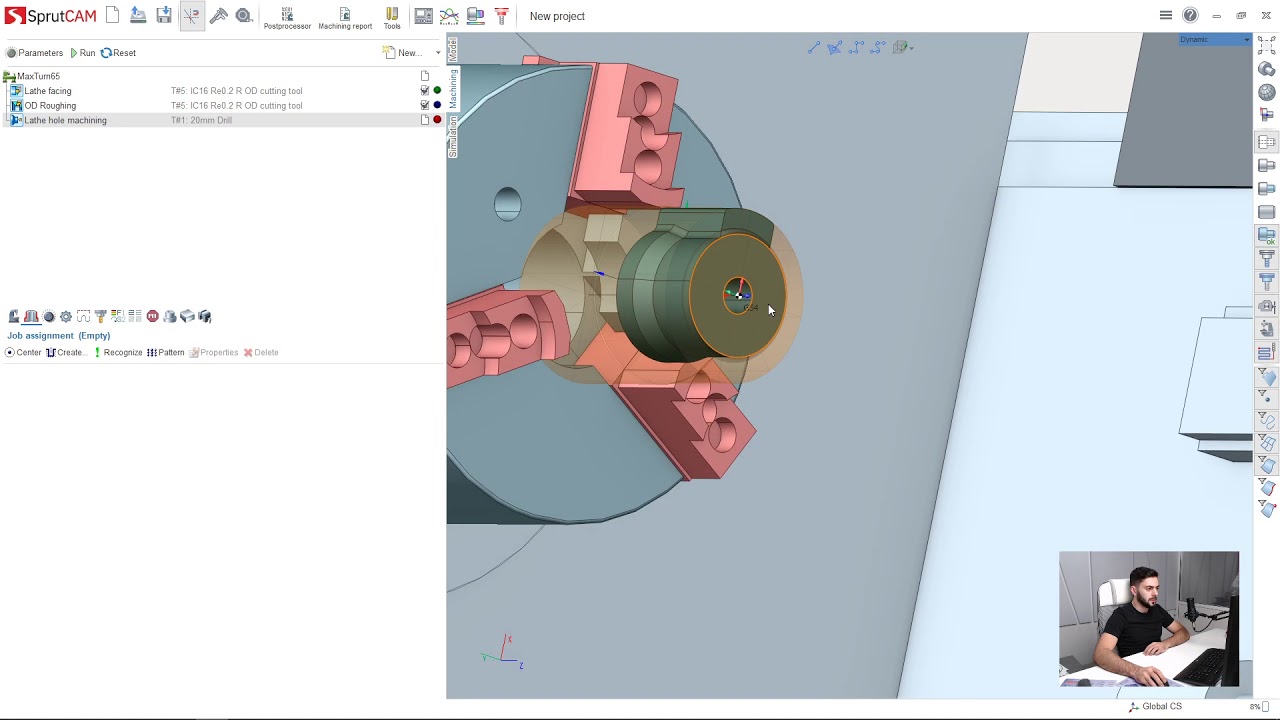Screen dimensions: 1280x720
Task: Click the green color dot of Lathe facing
Action: click(x=437, y=91)
